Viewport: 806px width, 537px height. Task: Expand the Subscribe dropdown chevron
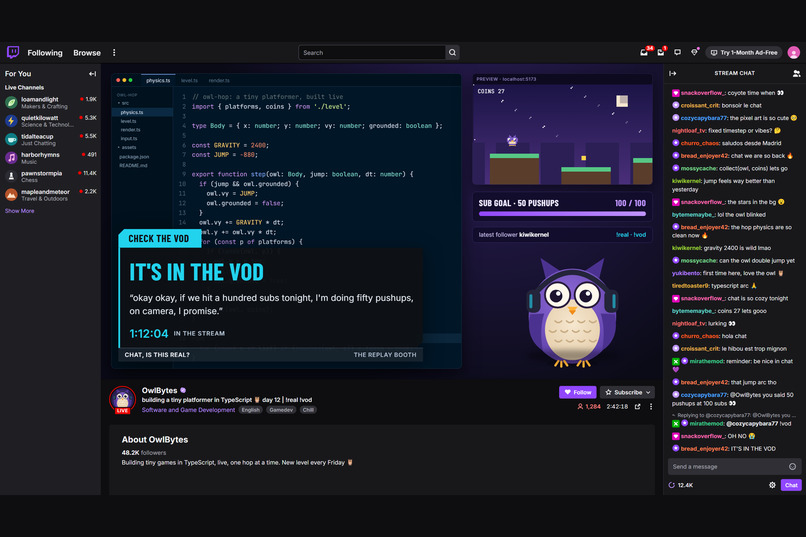[x=648, y=392]
